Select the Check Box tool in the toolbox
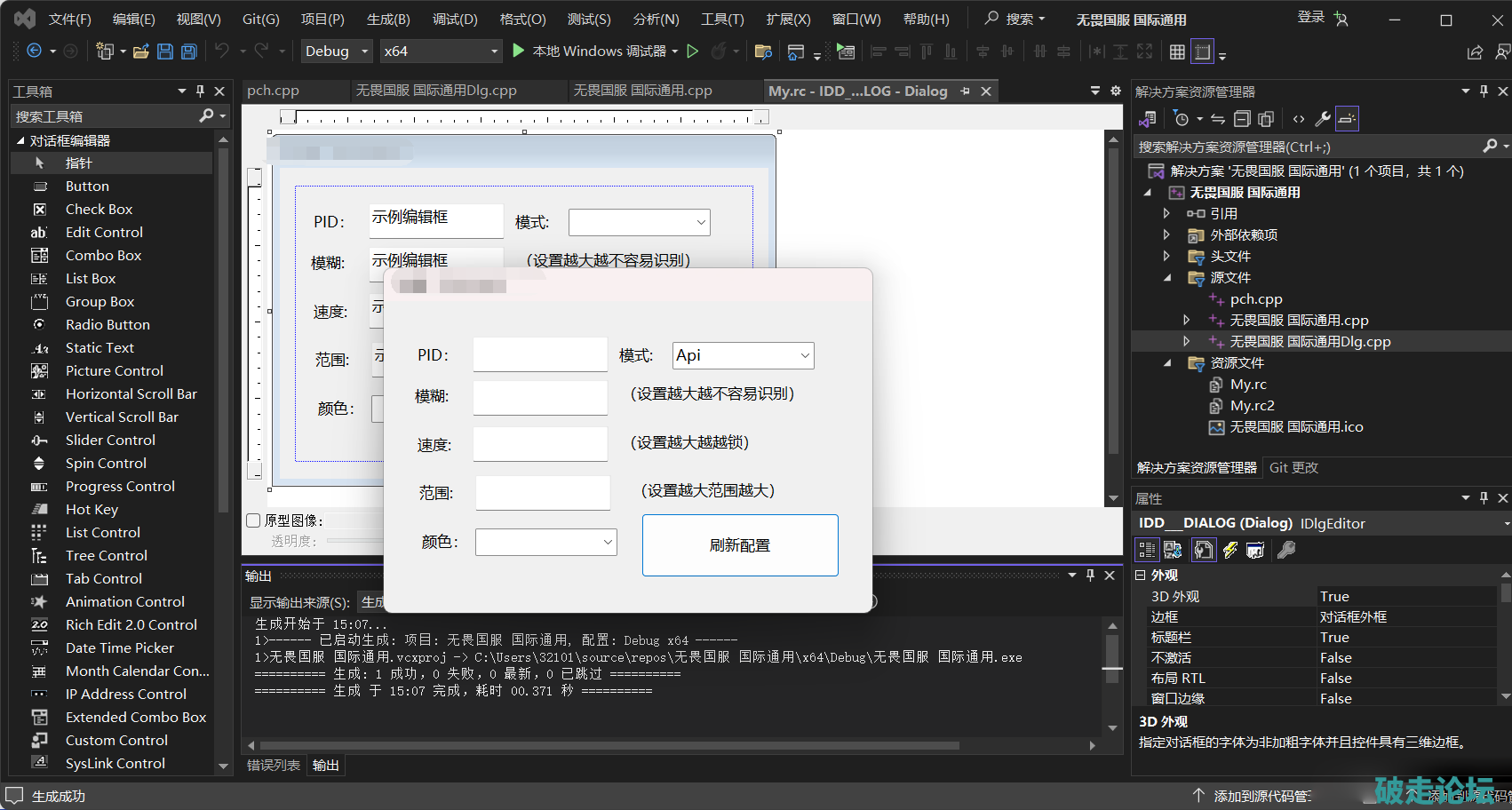1512x810 pixels. tap(99, 210)
